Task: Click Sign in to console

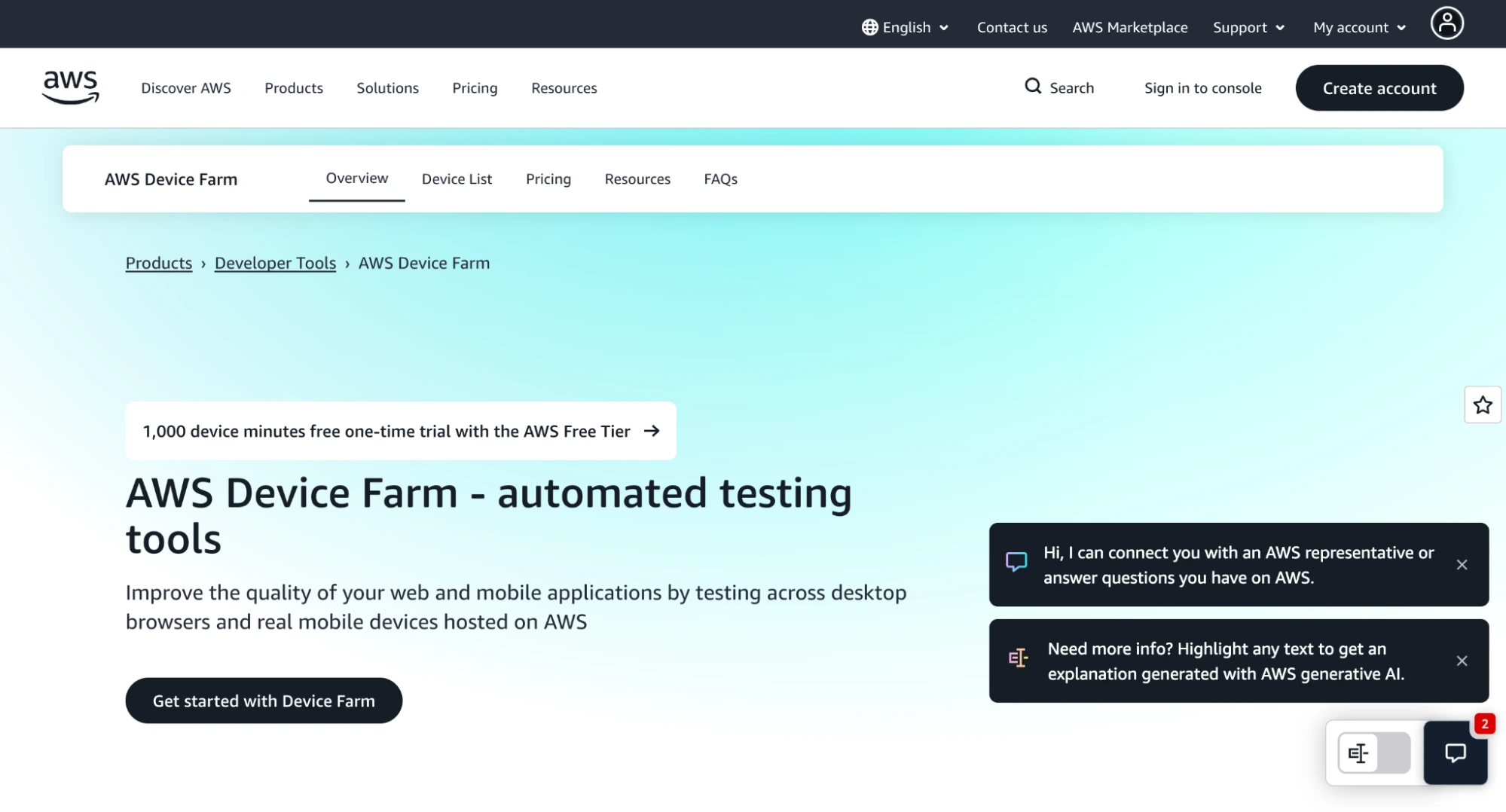Action: click(x=1202, y=88)
